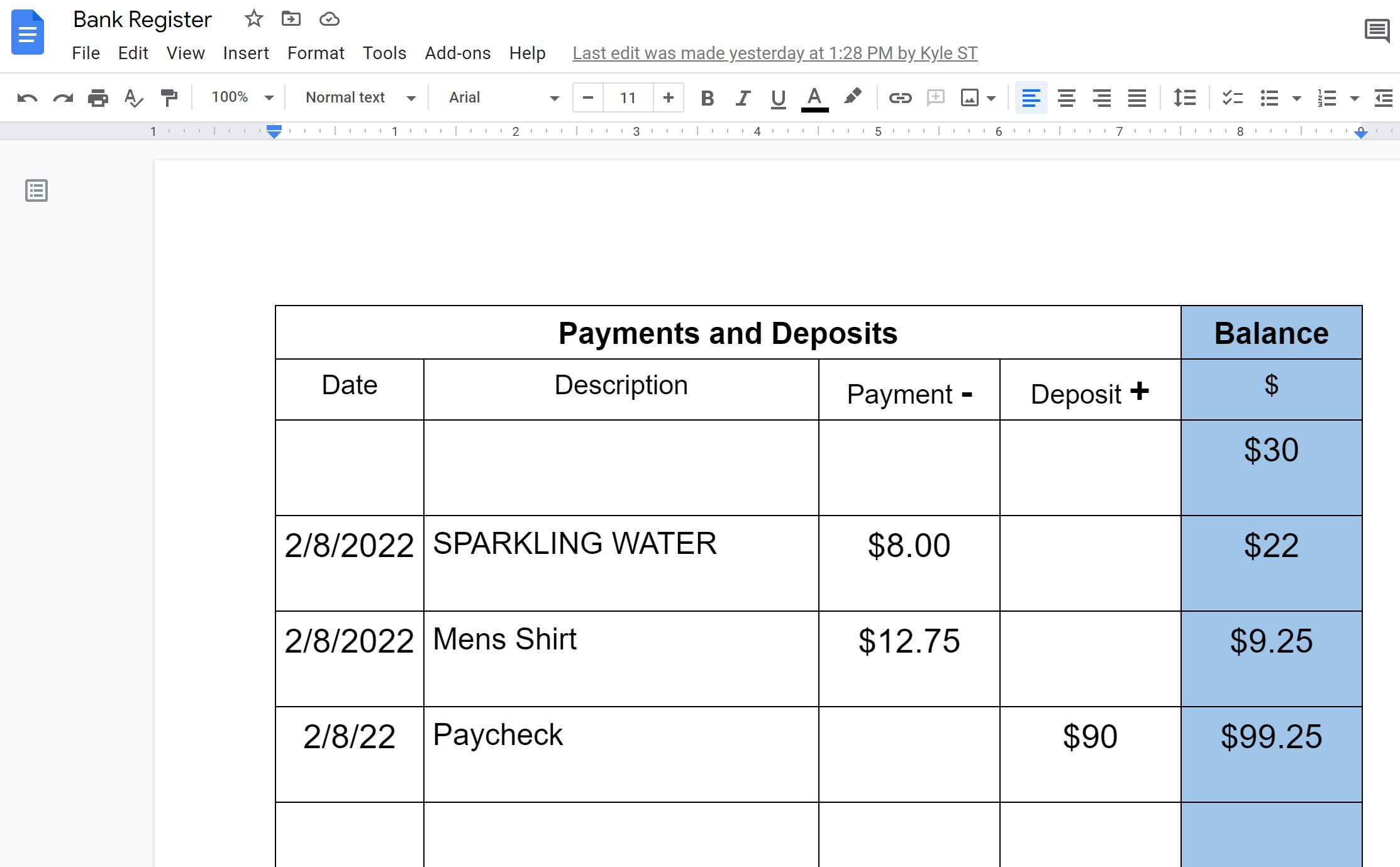Screen dimensions: 1400x867
Task: Add a comment
Action: coord(935,97)
